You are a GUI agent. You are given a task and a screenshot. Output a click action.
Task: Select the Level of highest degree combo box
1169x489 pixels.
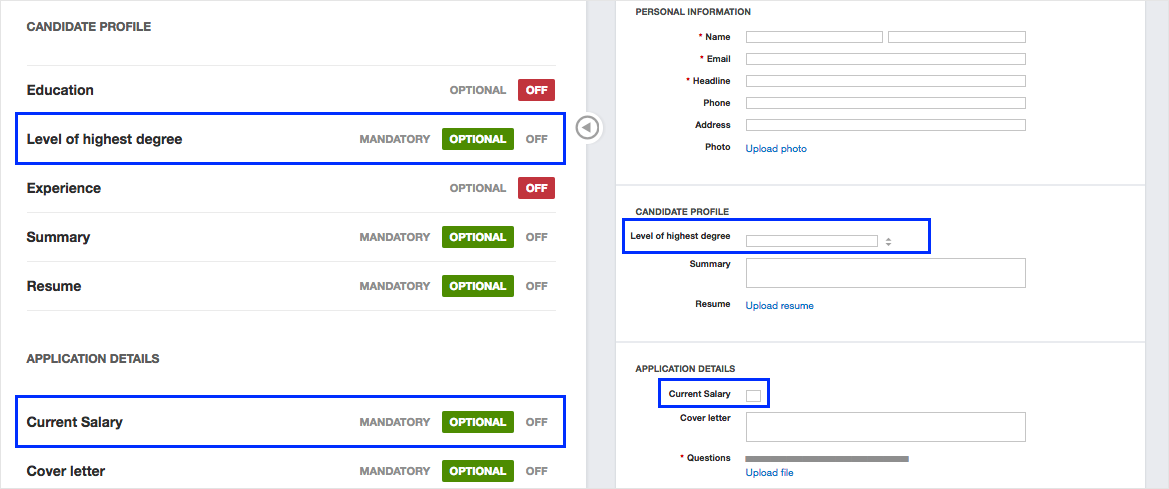tap(812, 242)
